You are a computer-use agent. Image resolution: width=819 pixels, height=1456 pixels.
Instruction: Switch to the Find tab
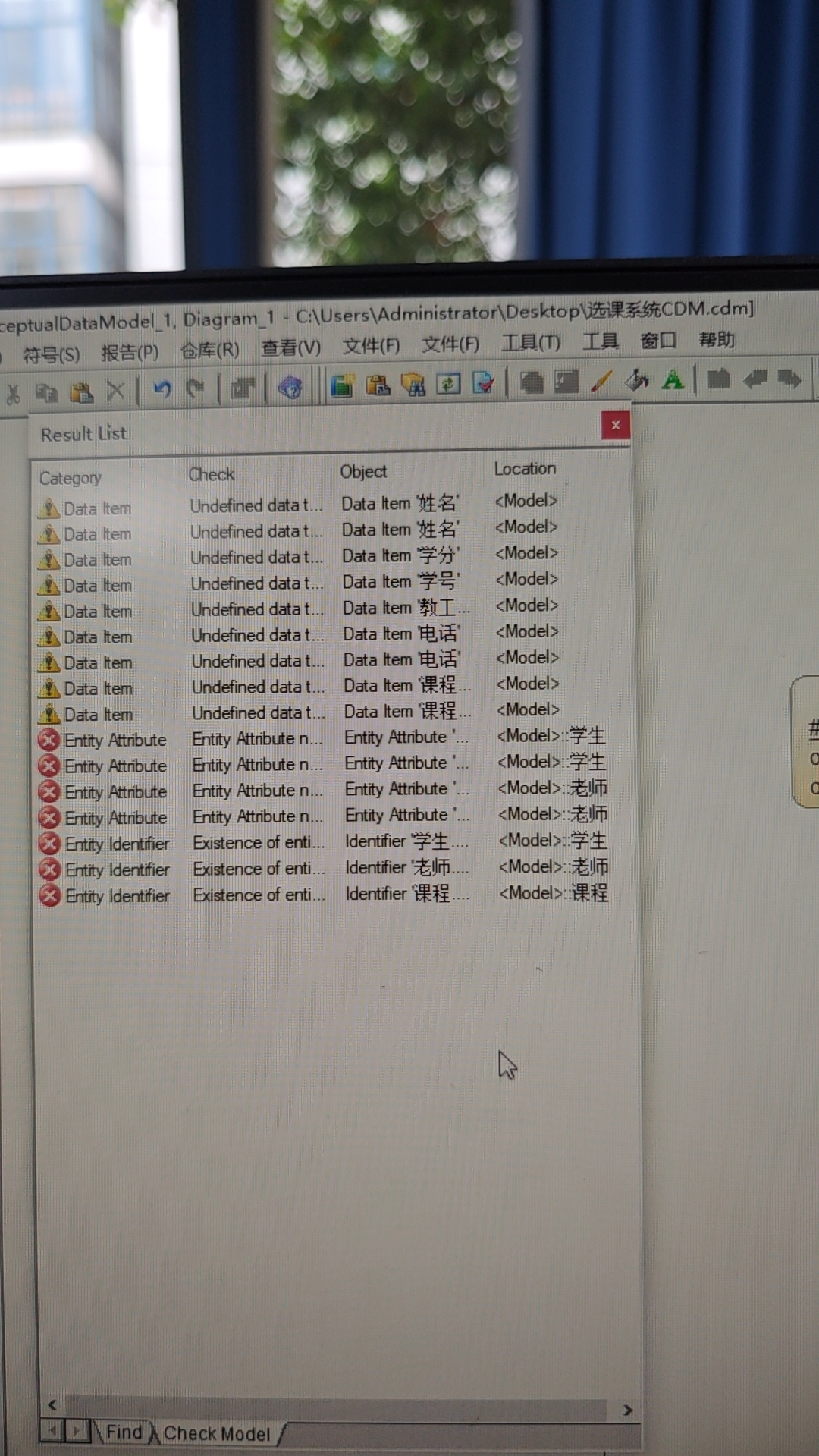[x=124, y=1432]
